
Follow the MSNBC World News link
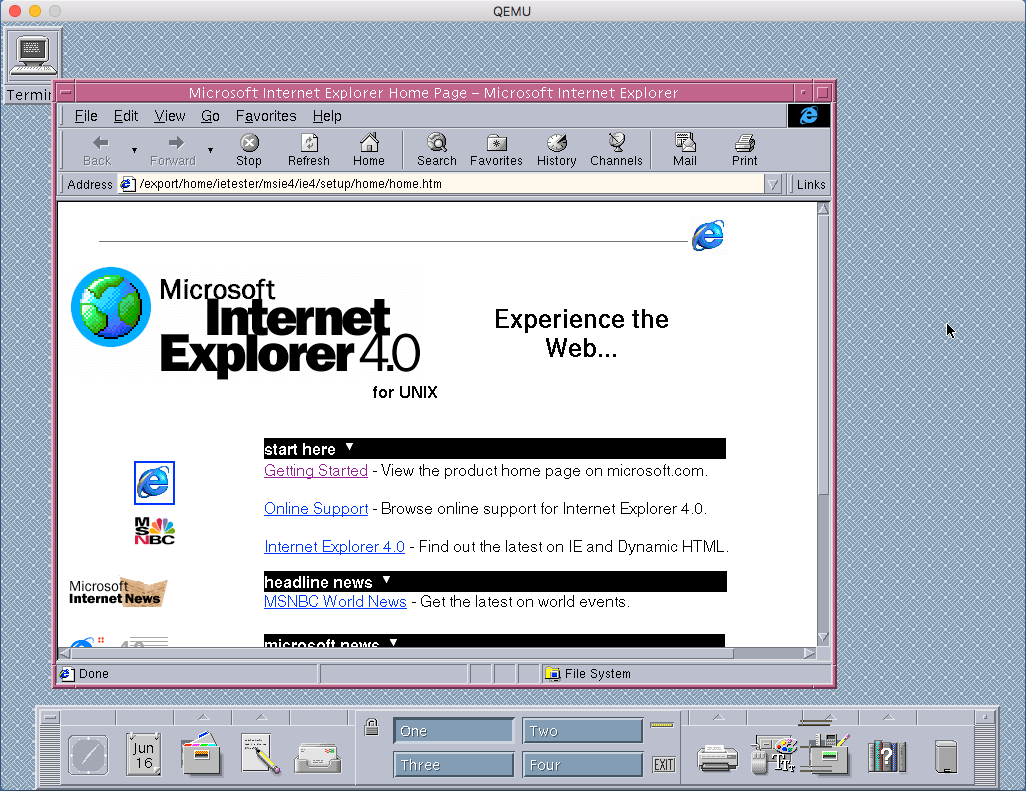tap(335, 601)
